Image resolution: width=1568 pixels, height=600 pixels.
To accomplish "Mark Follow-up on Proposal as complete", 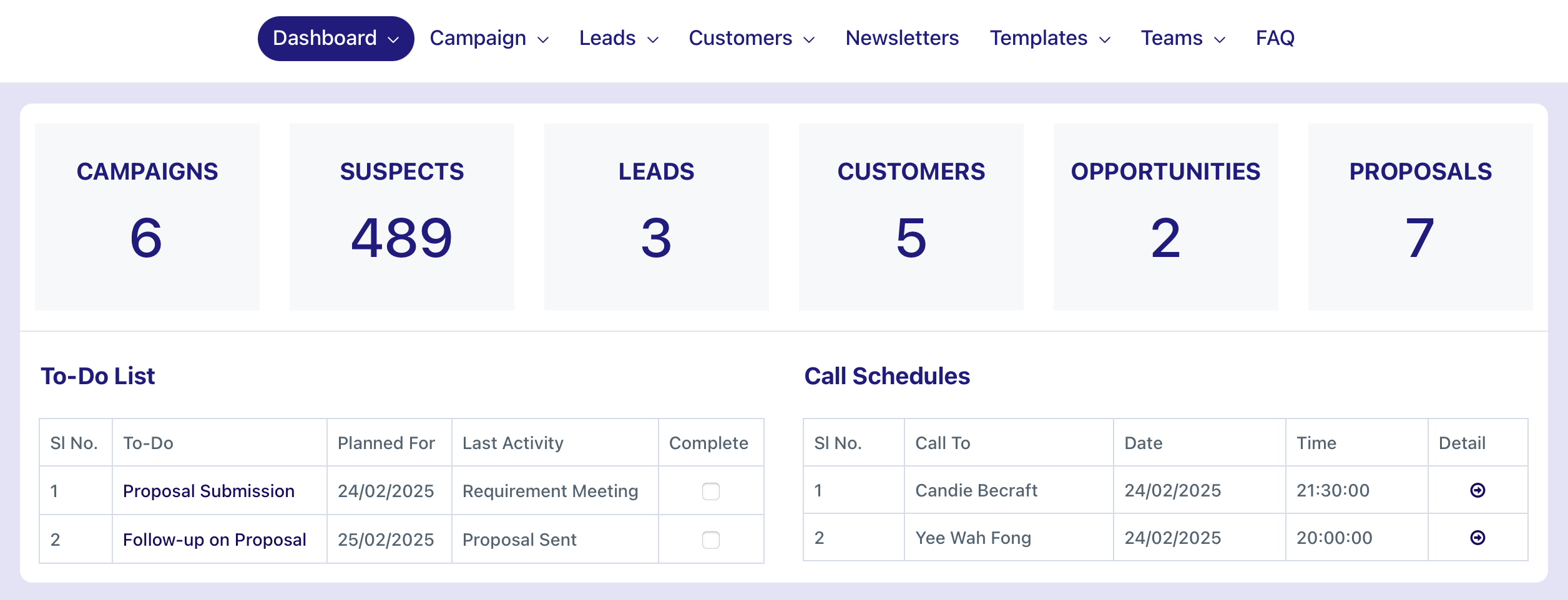I will [x=710, y=540].
